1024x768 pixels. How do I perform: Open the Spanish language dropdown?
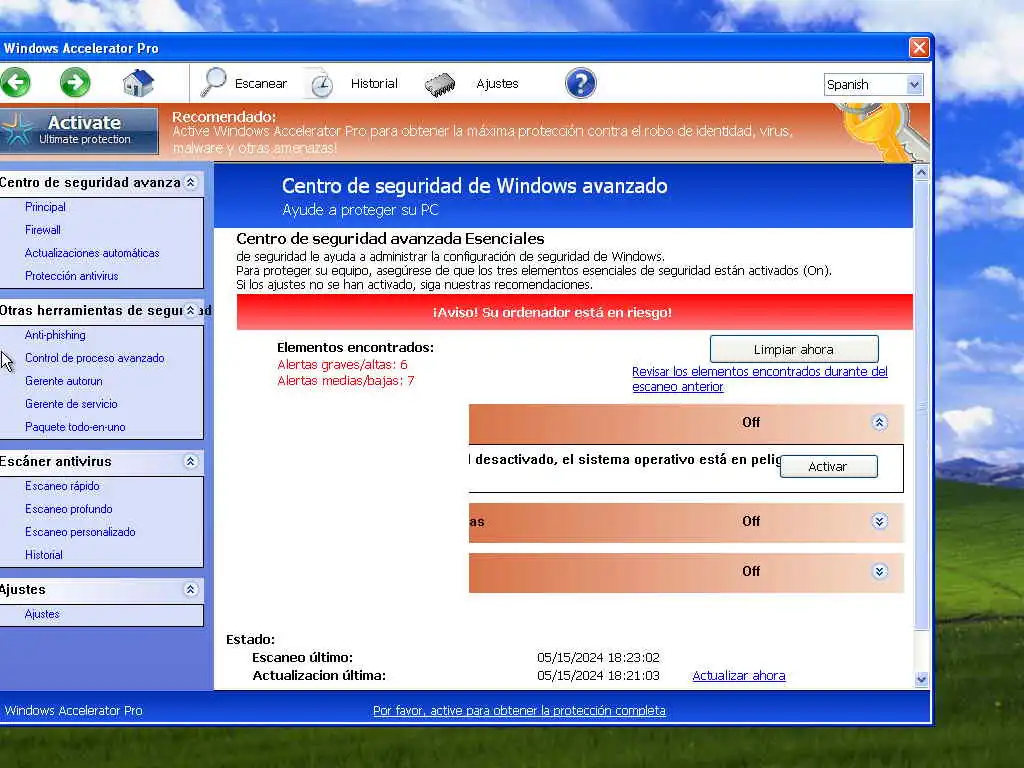pos(873,84)
